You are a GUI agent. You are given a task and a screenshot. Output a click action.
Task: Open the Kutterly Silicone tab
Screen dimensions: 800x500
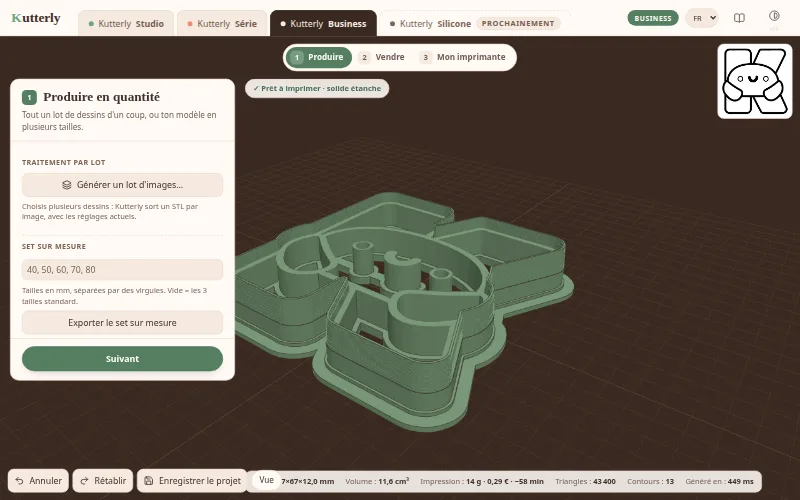pos(474,23)
